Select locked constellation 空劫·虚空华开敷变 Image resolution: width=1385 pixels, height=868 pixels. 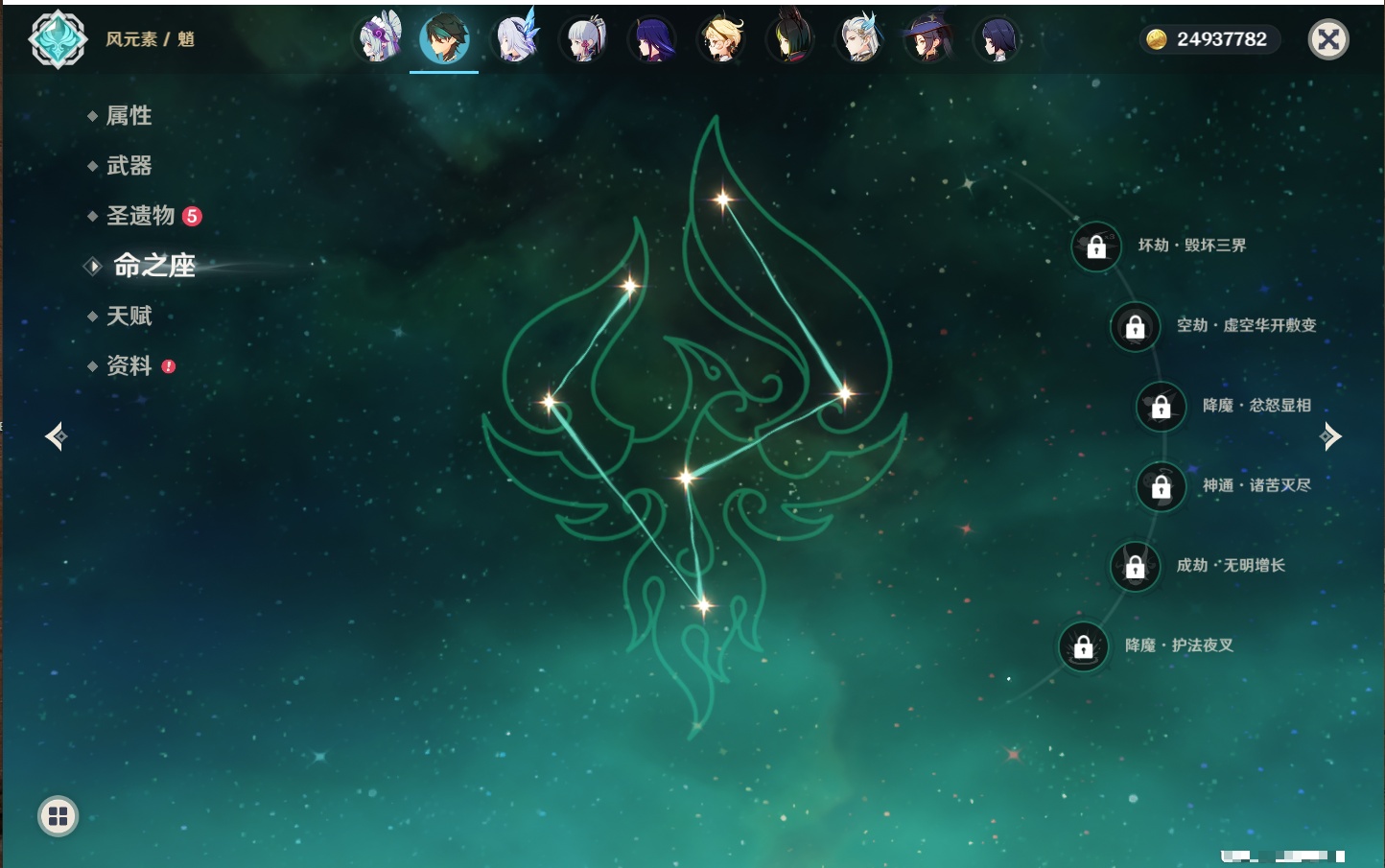[x=1135, y=326]
